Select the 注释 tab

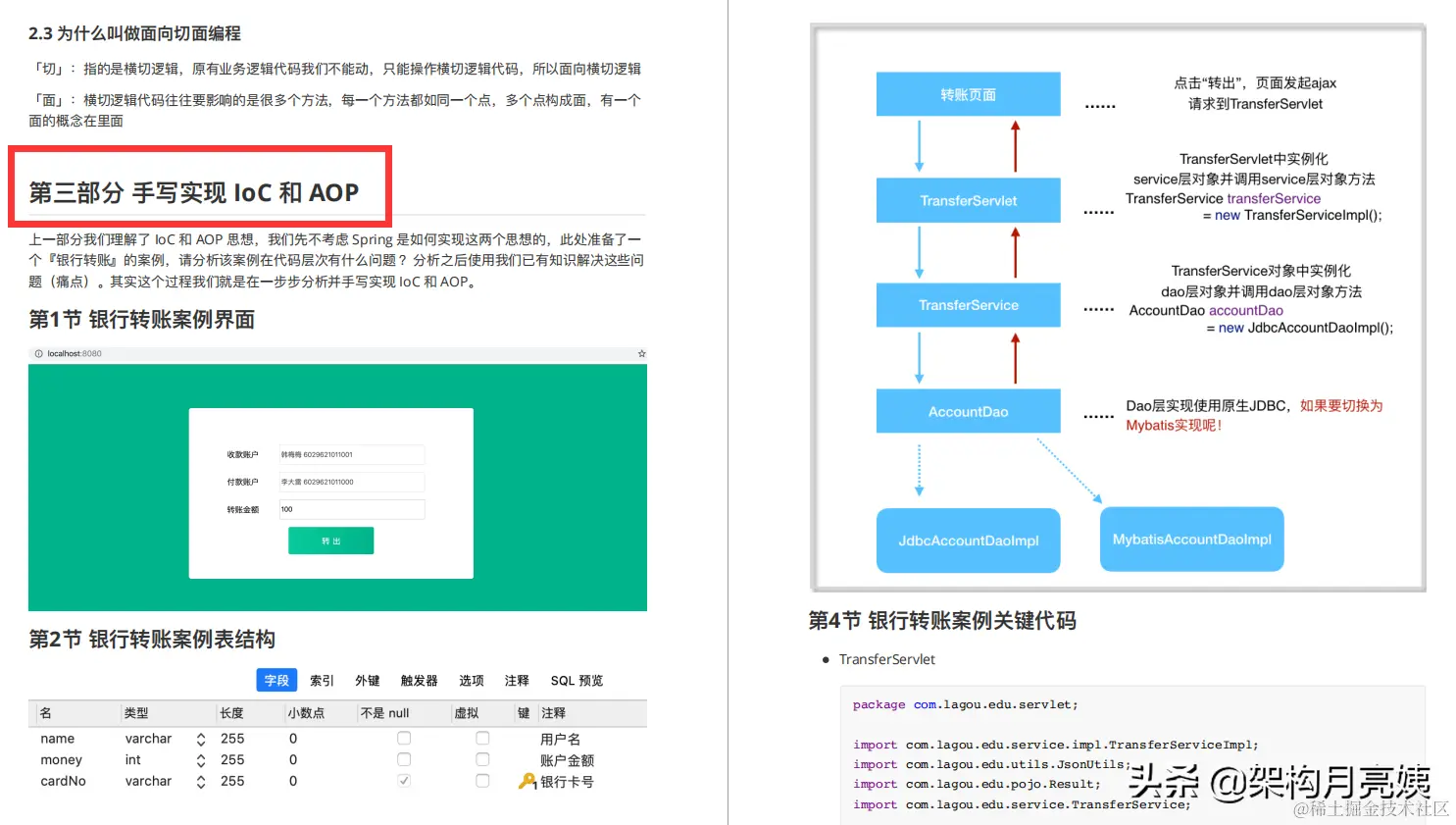[x=517, y=680]
